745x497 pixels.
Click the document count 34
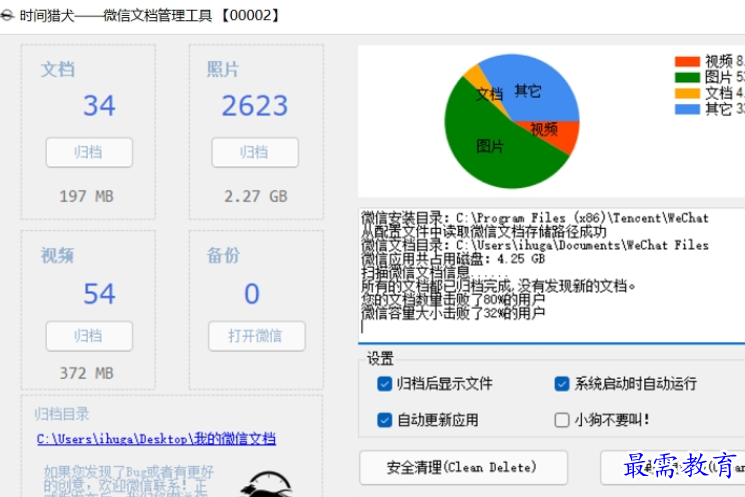(99, 105)
